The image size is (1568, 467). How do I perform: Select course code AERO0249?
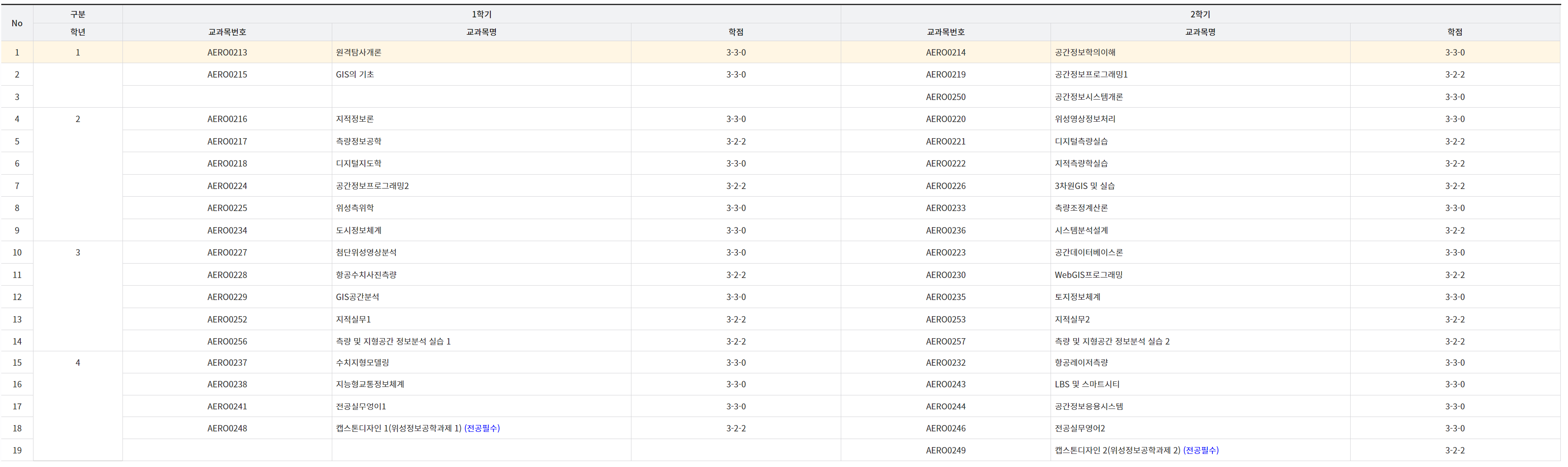945,450
